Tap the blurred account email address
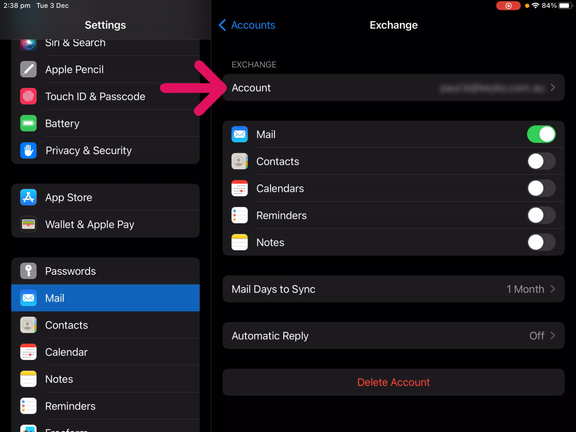 [492, 88]
